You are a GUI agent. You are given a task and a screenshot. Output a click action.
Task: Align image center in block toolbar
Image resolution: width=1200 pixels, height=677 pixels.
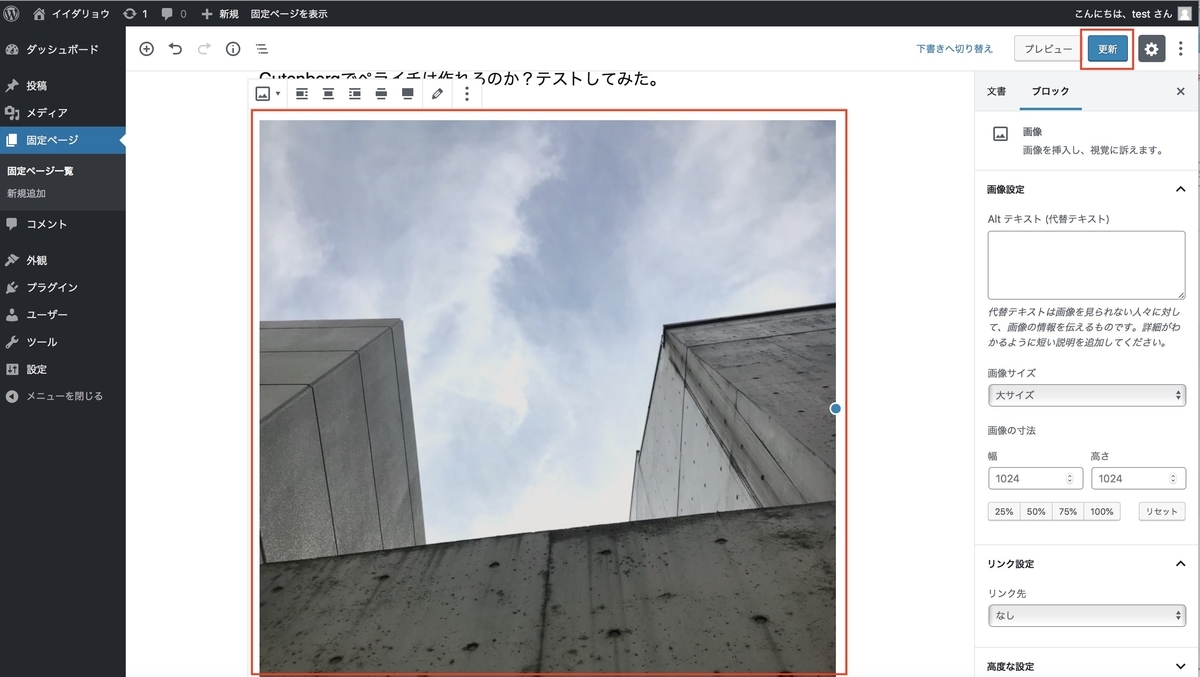(x=328, y=94)
